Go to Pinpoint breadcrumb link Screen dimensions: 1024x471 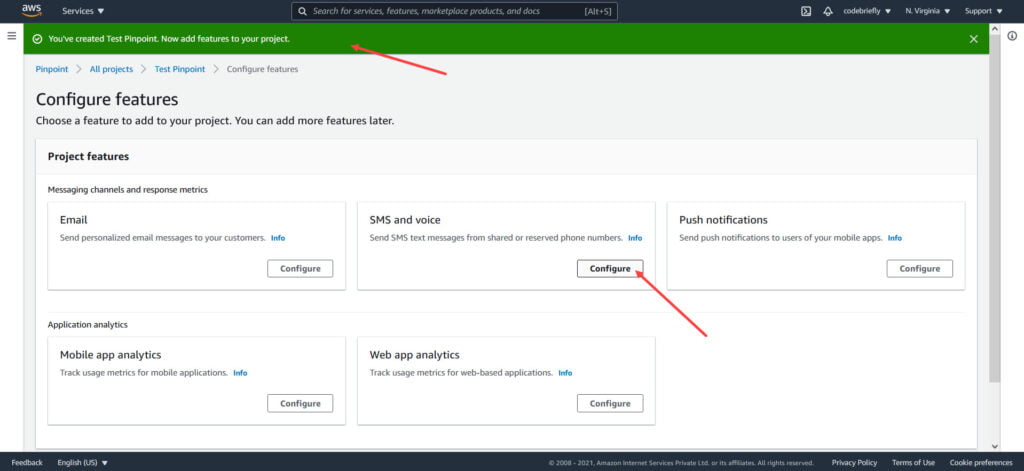pos(52,69)
